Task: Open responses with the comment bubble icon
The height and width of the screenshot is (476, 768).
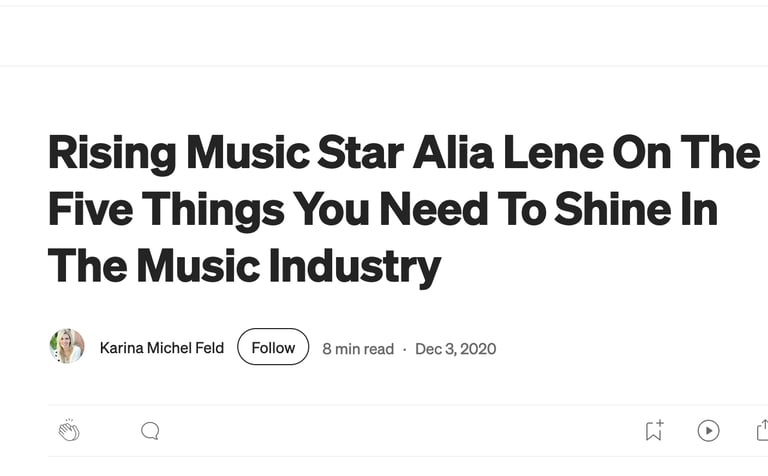Action: pyautogui.click(x=150, y=431)
